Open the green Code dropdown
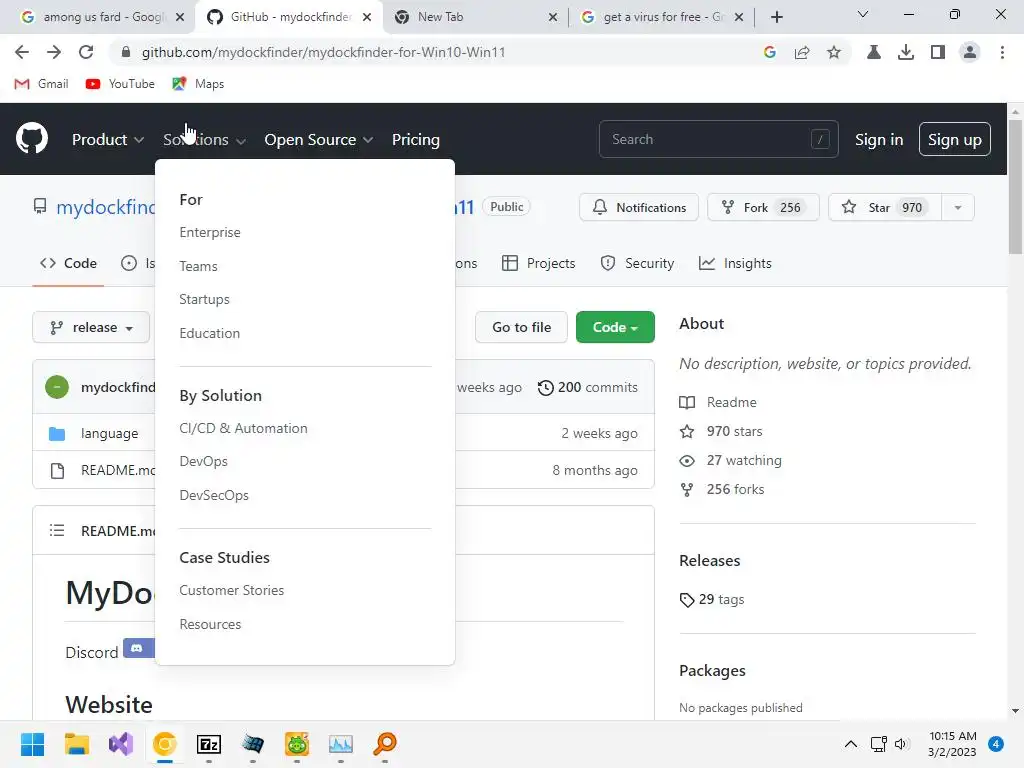The image size is (1024, 768). (615, 327)
